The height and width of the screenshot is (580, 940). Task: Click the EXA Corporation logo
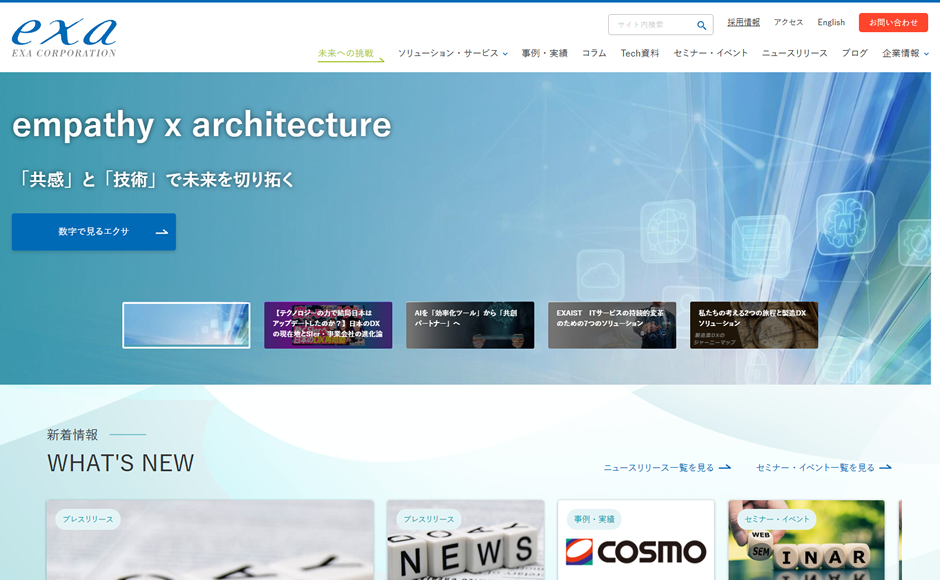click(64, 38)
